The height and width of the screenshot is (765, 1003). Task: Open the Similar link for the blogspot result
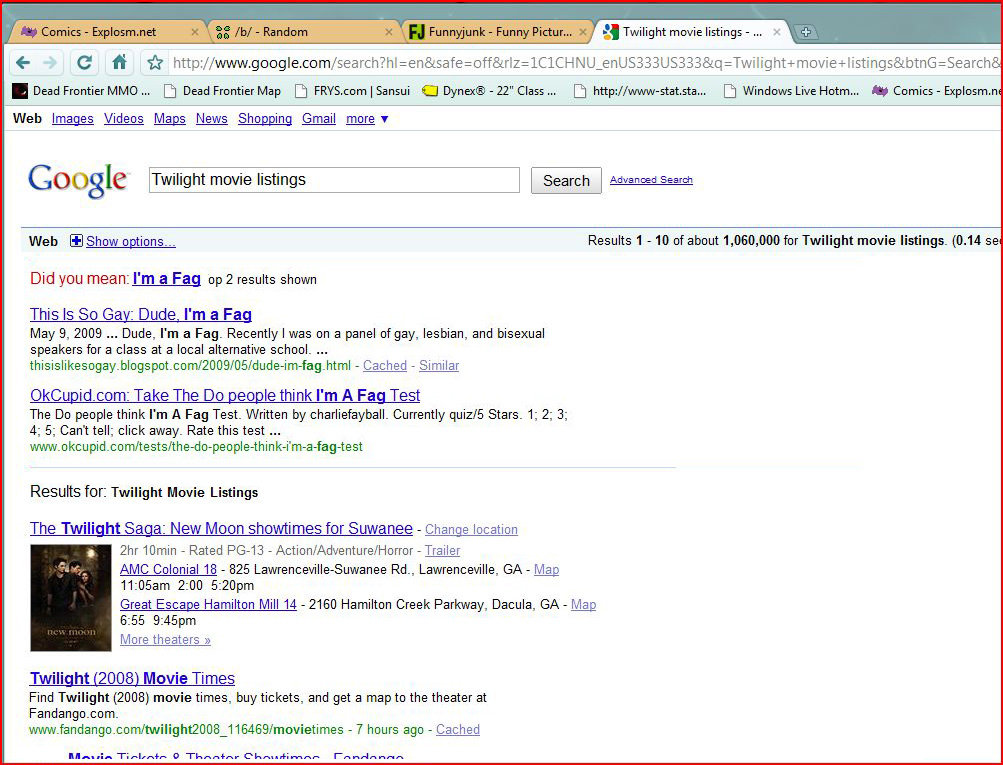click(x=439, y=365)
